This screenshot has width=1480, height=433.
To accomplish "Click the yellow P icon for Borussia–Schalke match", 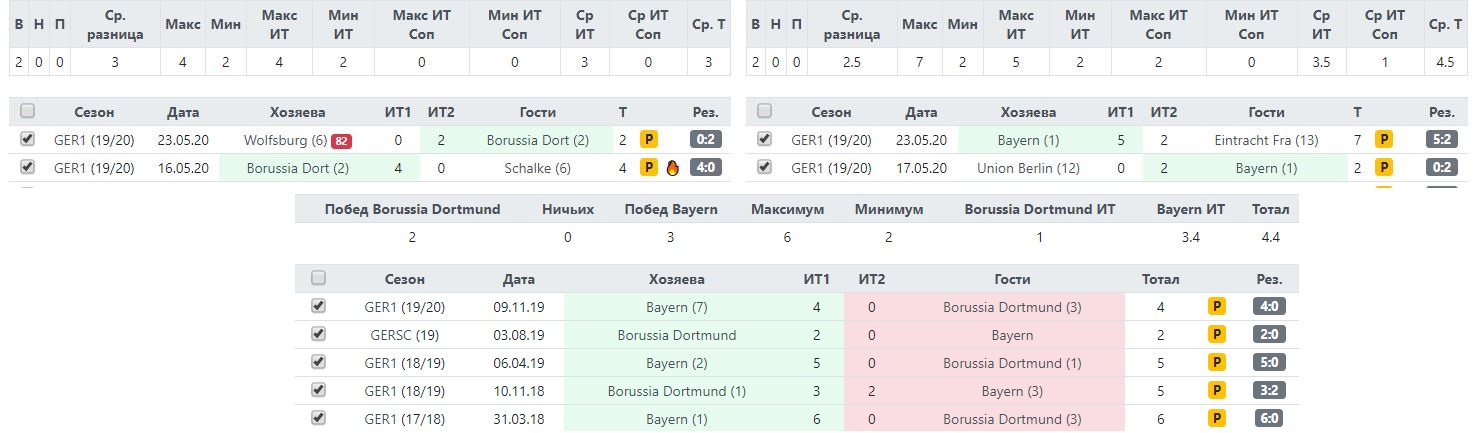I will coord(649,168).
